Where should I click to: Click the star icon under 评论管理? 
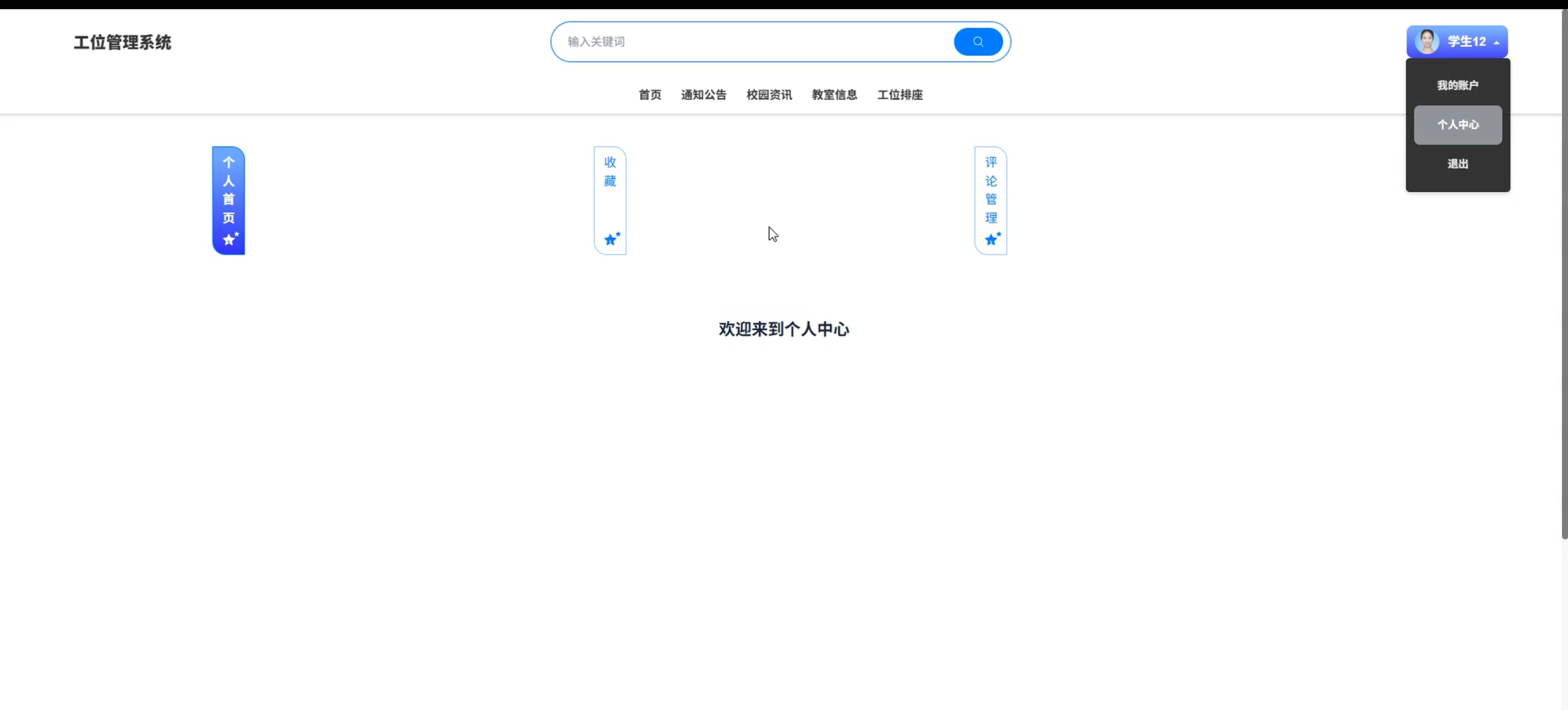992,239
